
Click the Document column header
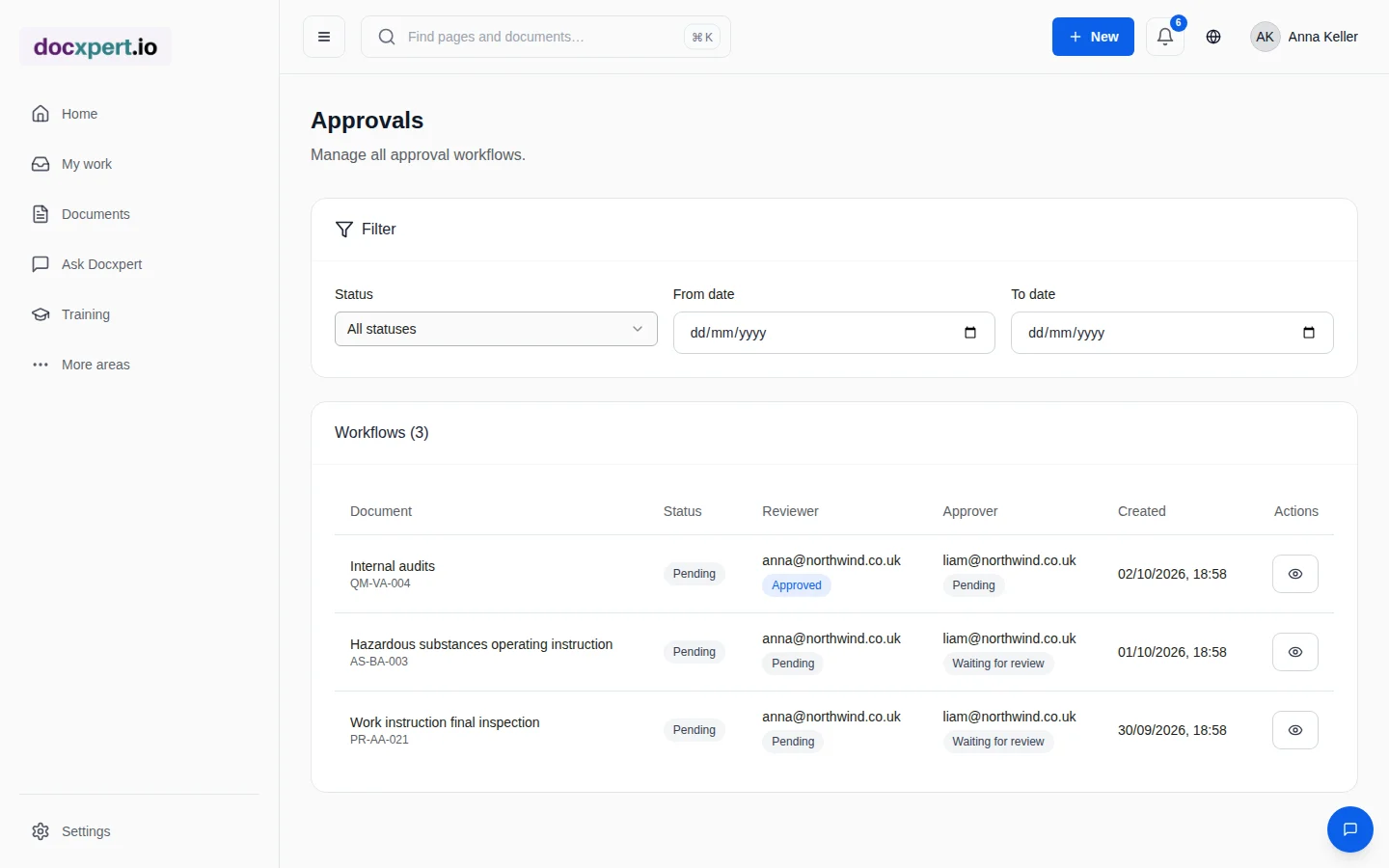[x=381, y=511]
